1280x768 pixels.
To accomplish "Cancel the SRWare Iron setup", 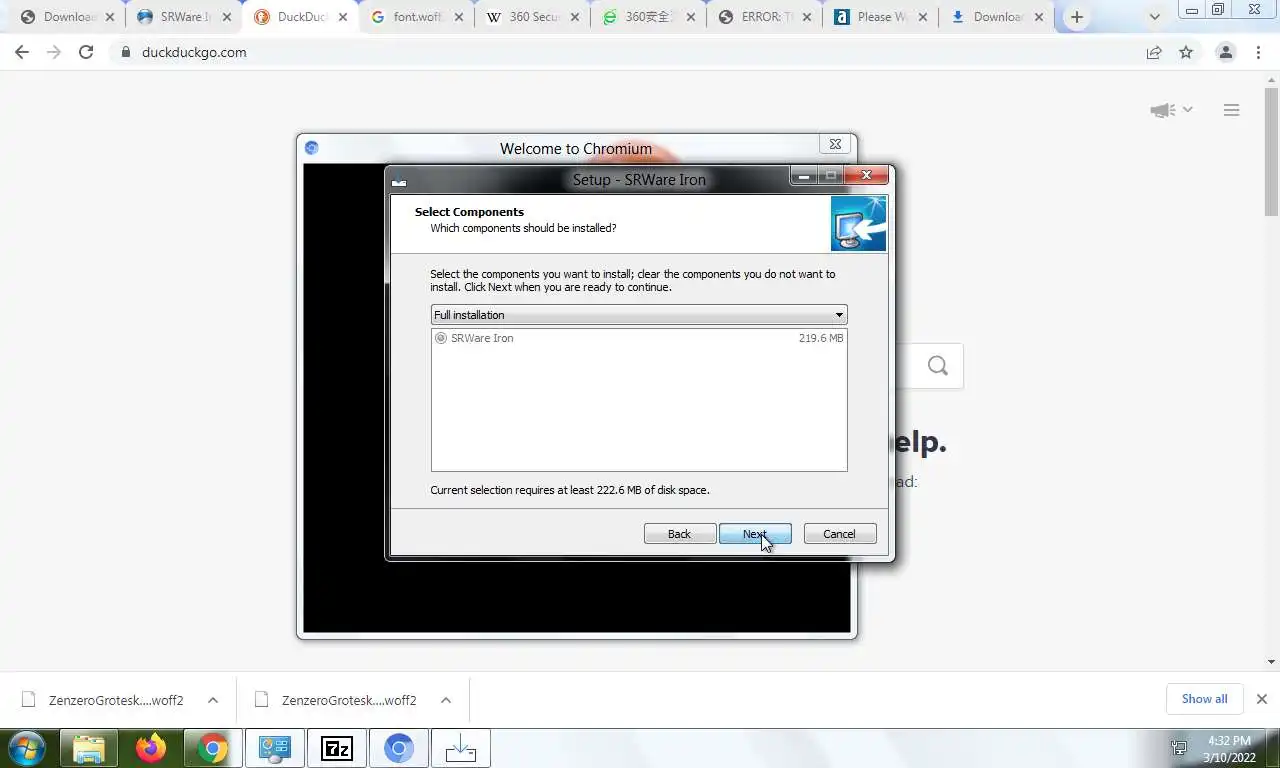I will [x=840, y=534].
